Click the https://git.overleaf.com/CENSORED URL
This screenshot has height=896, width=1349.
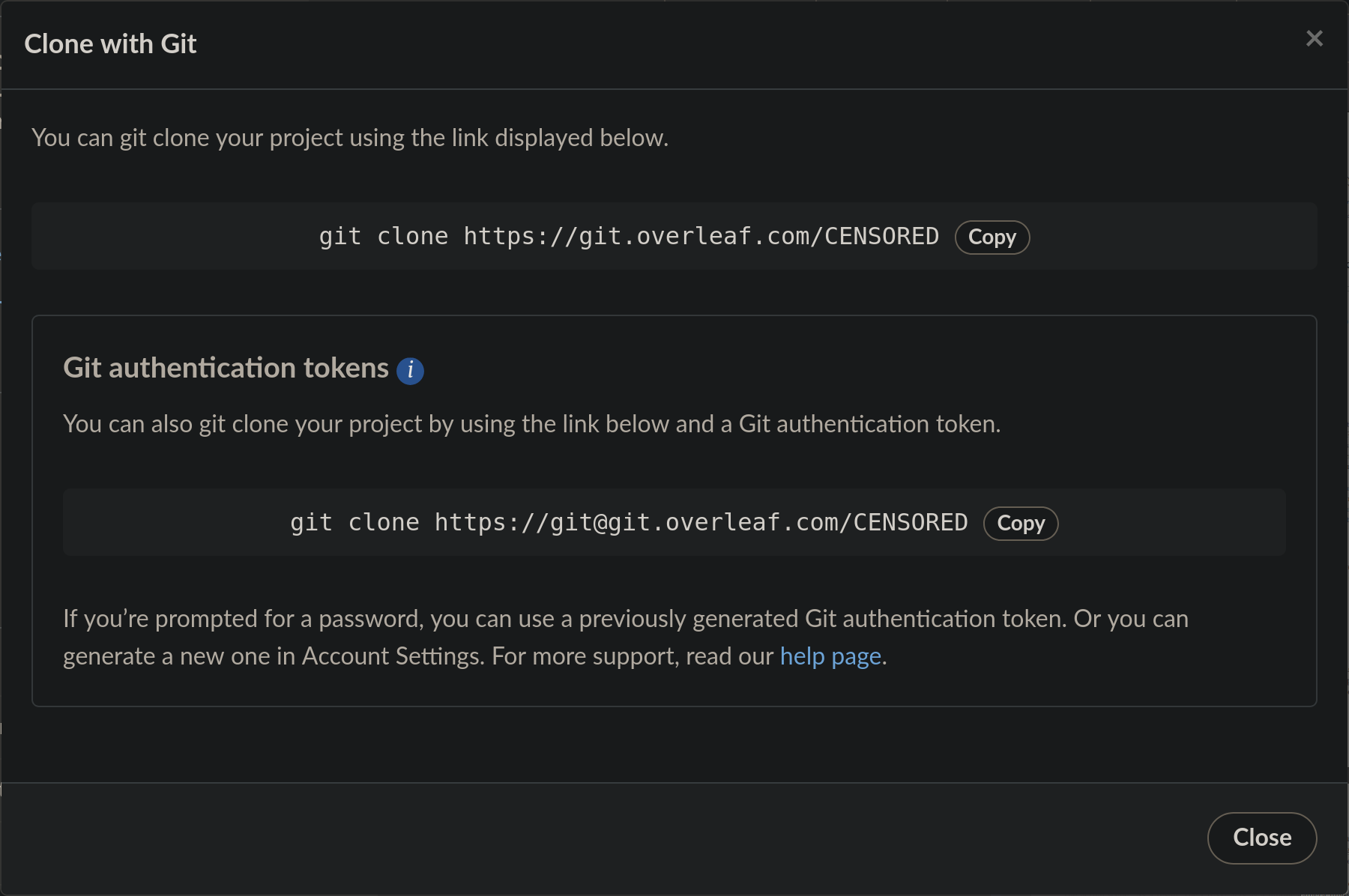[701, 237]
